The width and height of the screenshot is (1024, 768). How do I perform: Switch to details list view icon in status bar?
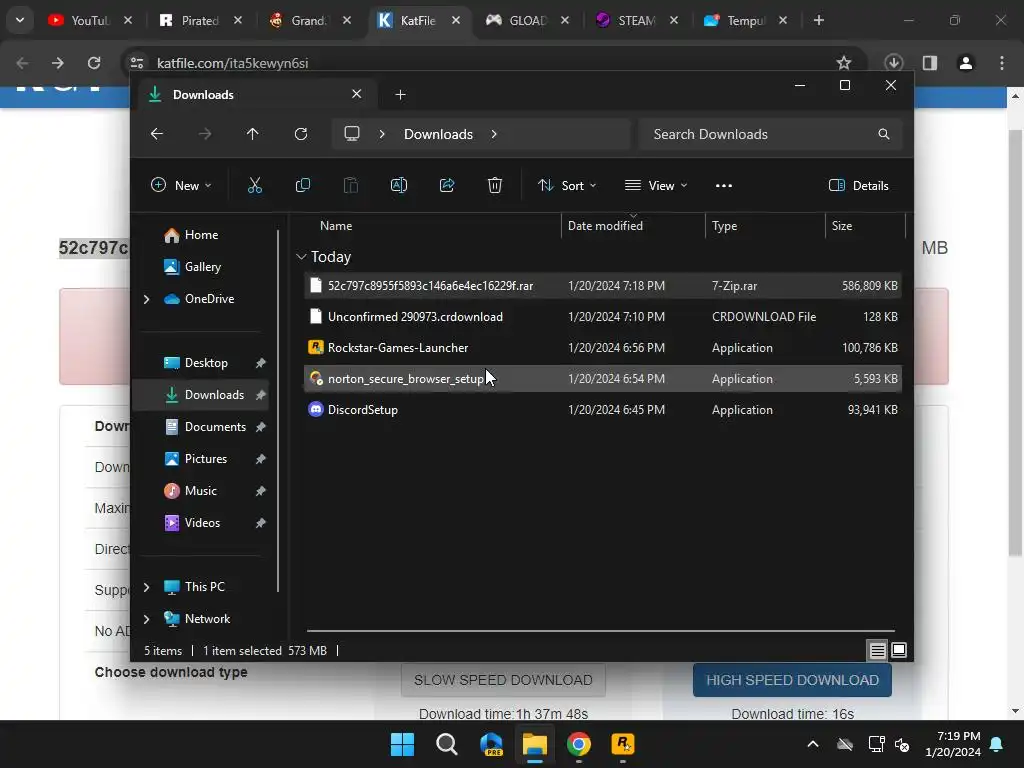click(x=877, y=650)
